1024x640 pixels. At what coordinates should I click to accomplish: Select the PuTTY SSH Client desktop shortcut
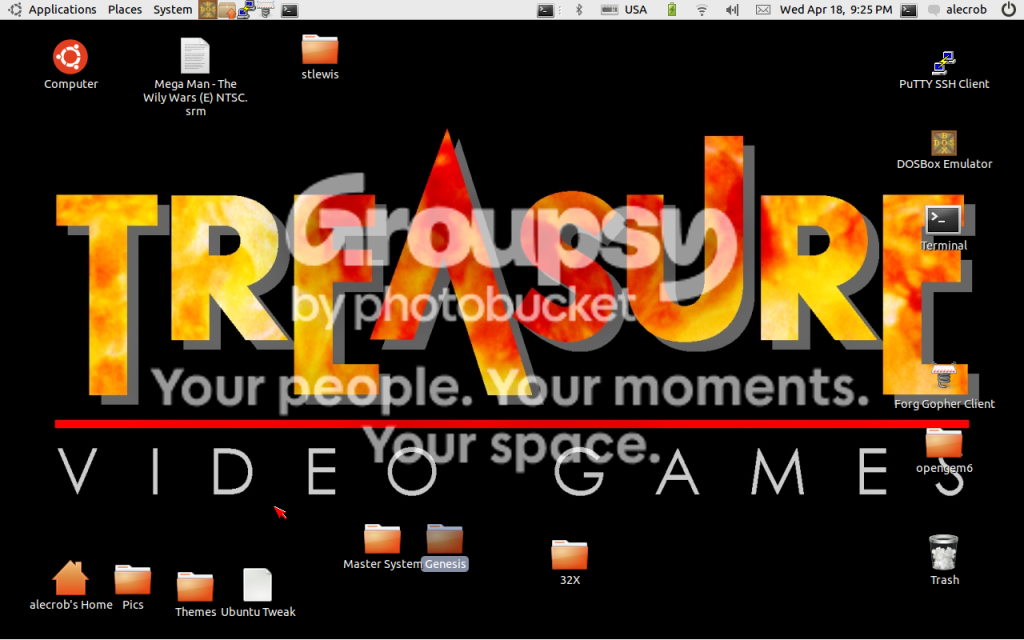click(x=944, y=63)
